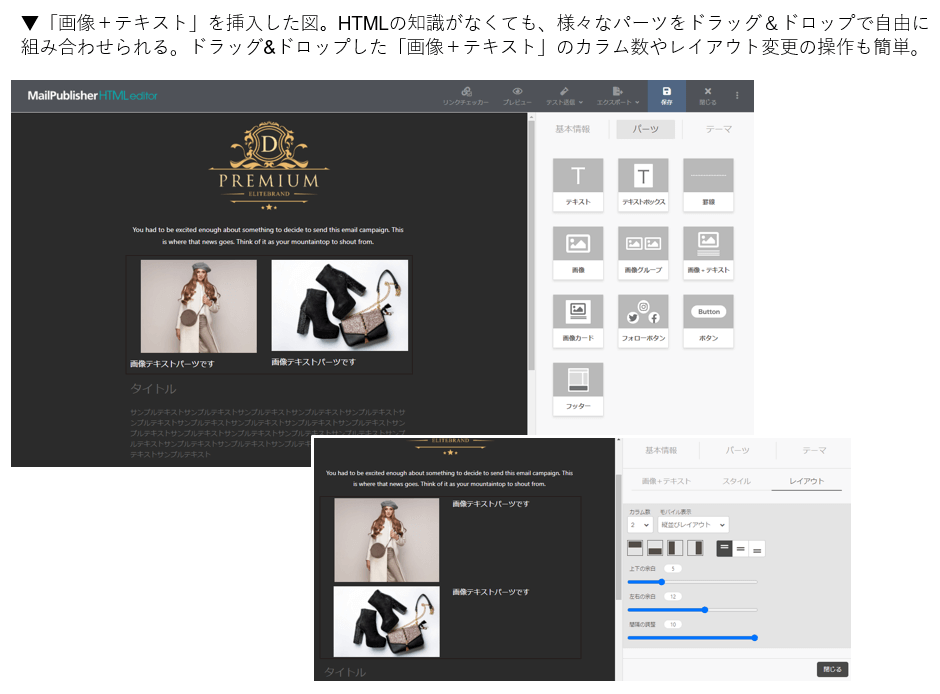The width and height of the screenshot is (940, 694).
Task: Expand the エクスポート dropdown menu
Action: (618, 95)
